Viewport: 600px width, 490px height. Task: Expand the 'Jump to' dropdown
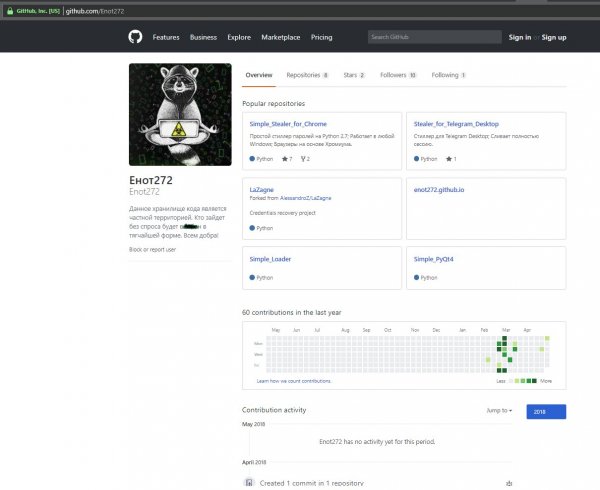pyautogui.click(x=499, y=410)
